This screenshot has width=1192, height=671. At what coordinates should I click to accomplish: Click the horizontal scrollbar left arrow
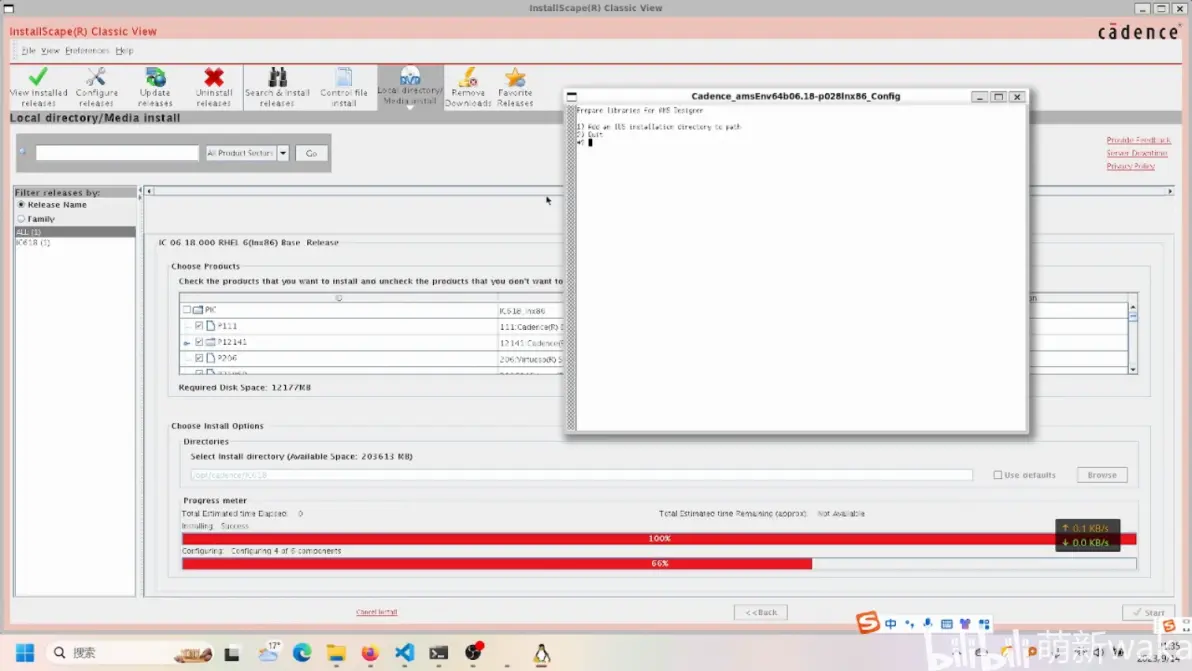coord(150,191)
